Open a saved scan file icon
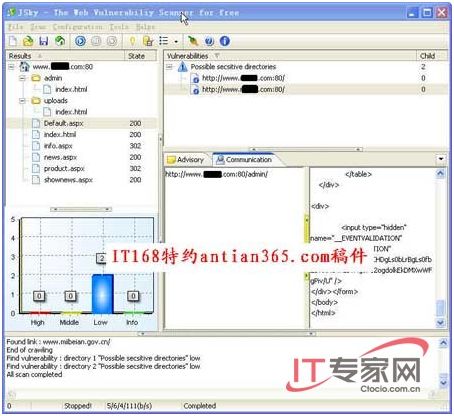 28,41
